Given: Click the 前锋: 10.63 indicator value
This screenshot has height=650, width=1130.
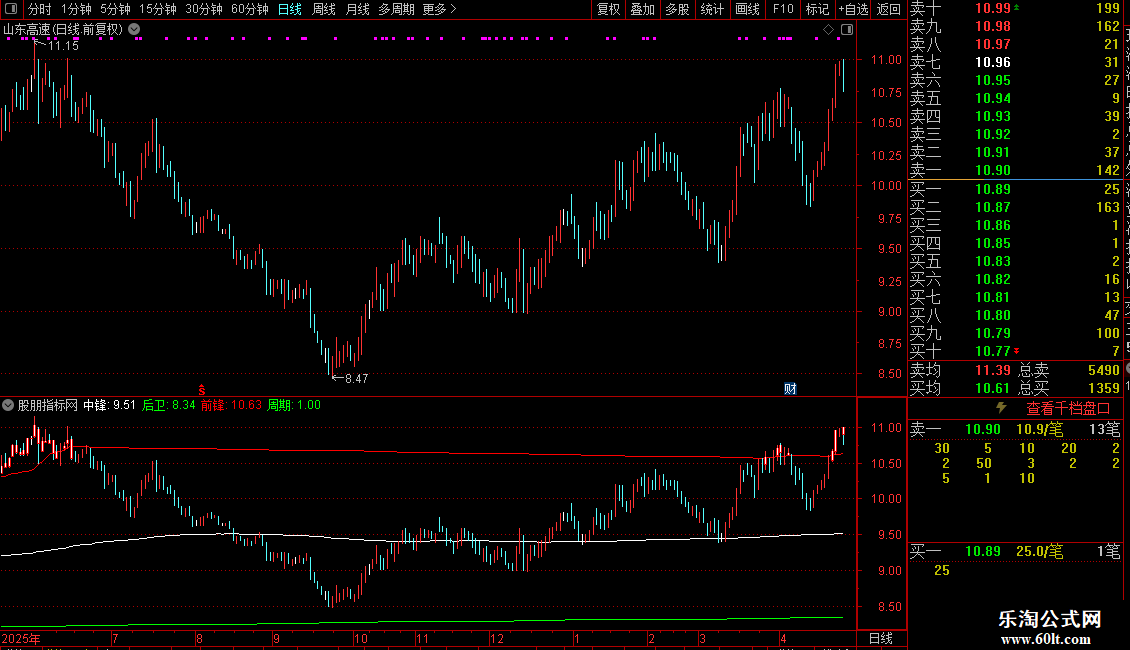Looking at the screenshot, I should [x=231, y=405].
